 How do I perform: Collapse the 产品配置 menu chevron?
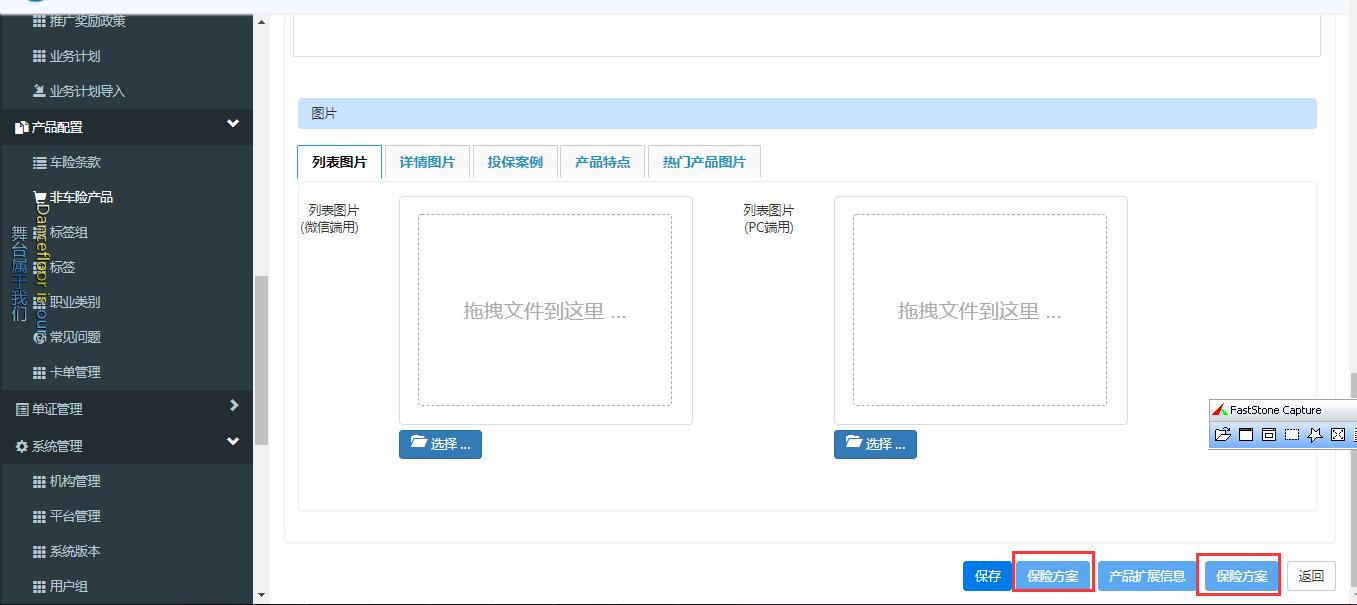(x=233, y=124)
